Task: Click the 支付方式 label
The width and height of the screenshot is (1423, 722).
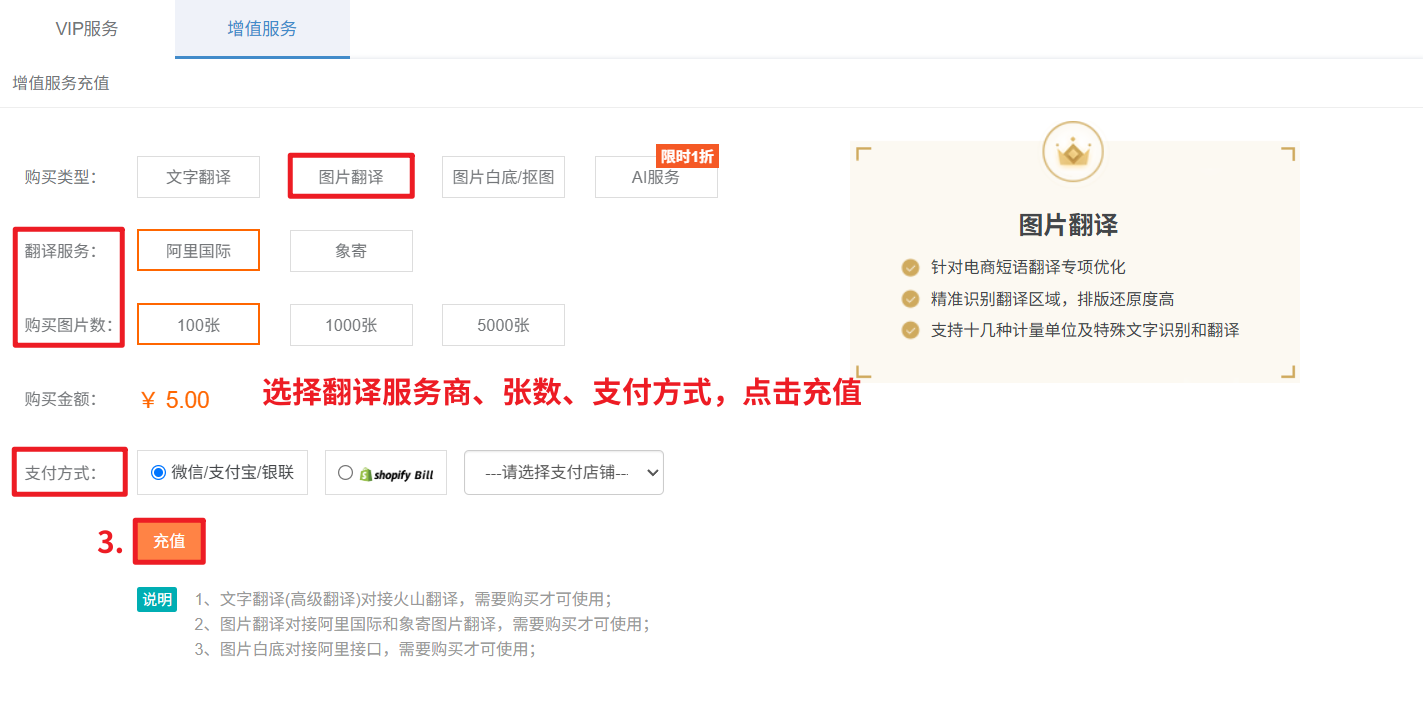Action: [61, 473]
